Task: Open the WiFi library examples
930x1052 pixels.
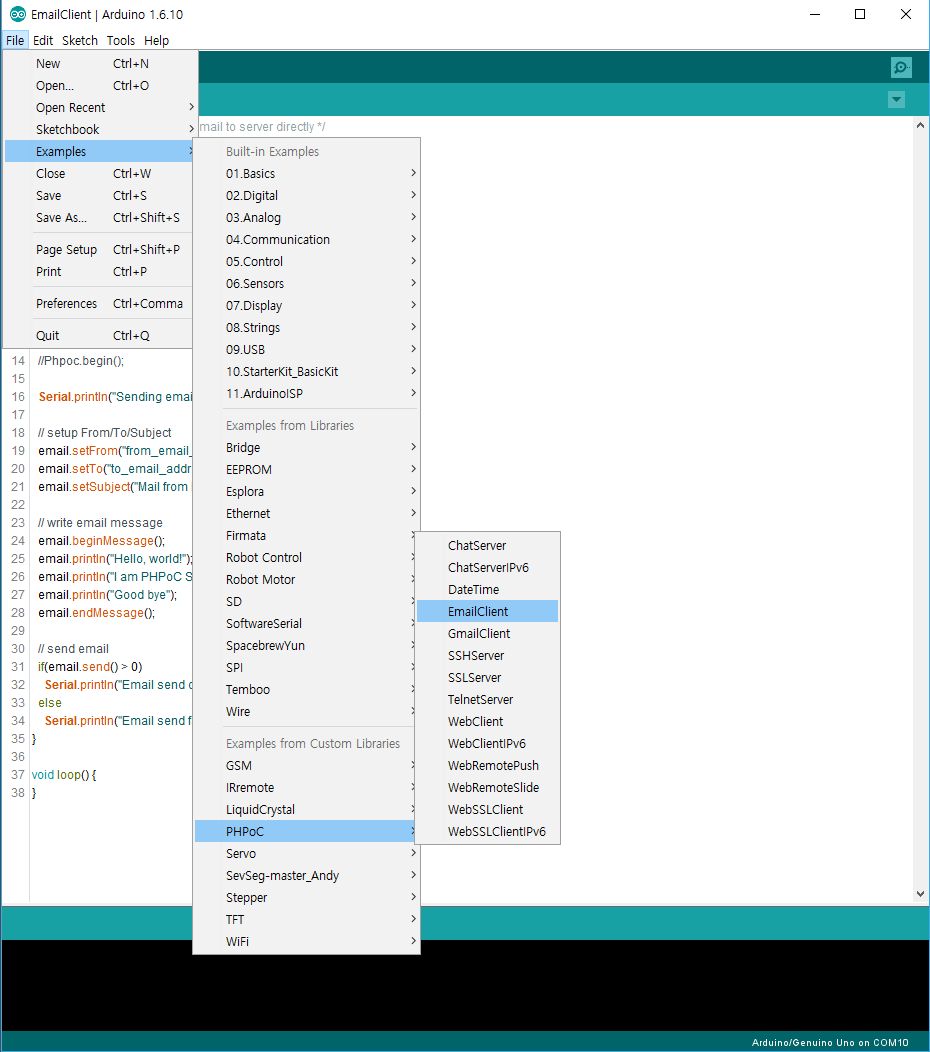Action: 307,942
